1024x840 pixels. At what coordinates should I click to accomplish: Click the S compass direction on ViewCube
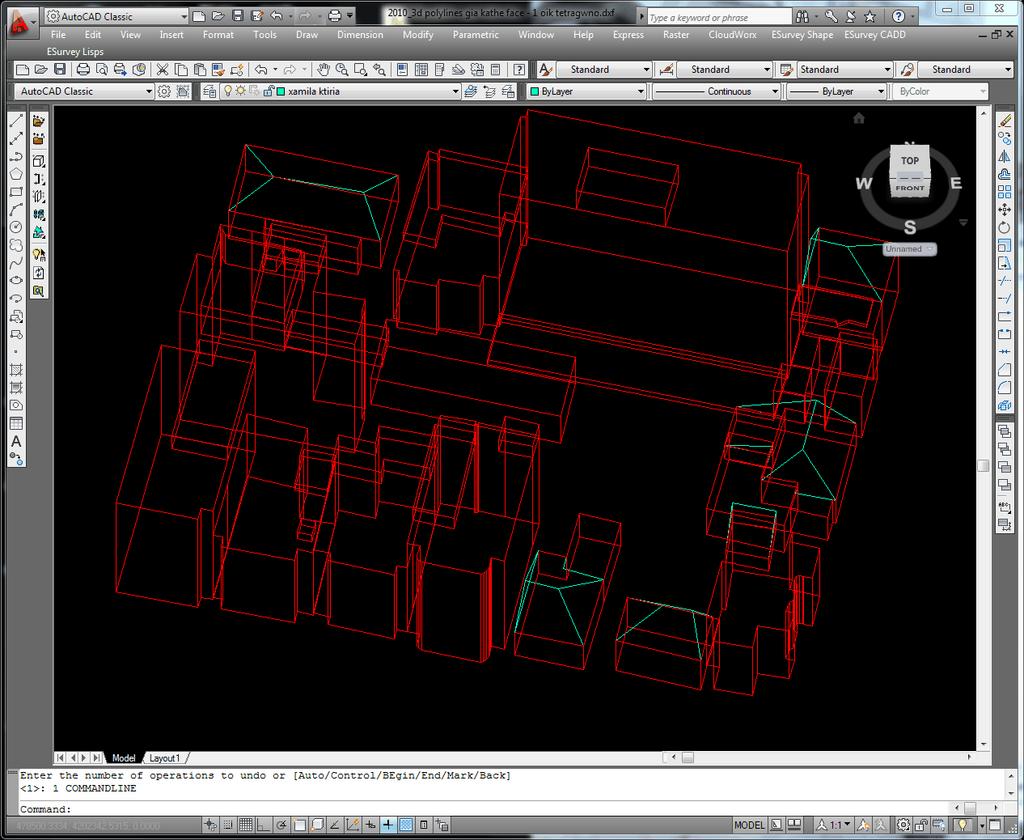910,227
